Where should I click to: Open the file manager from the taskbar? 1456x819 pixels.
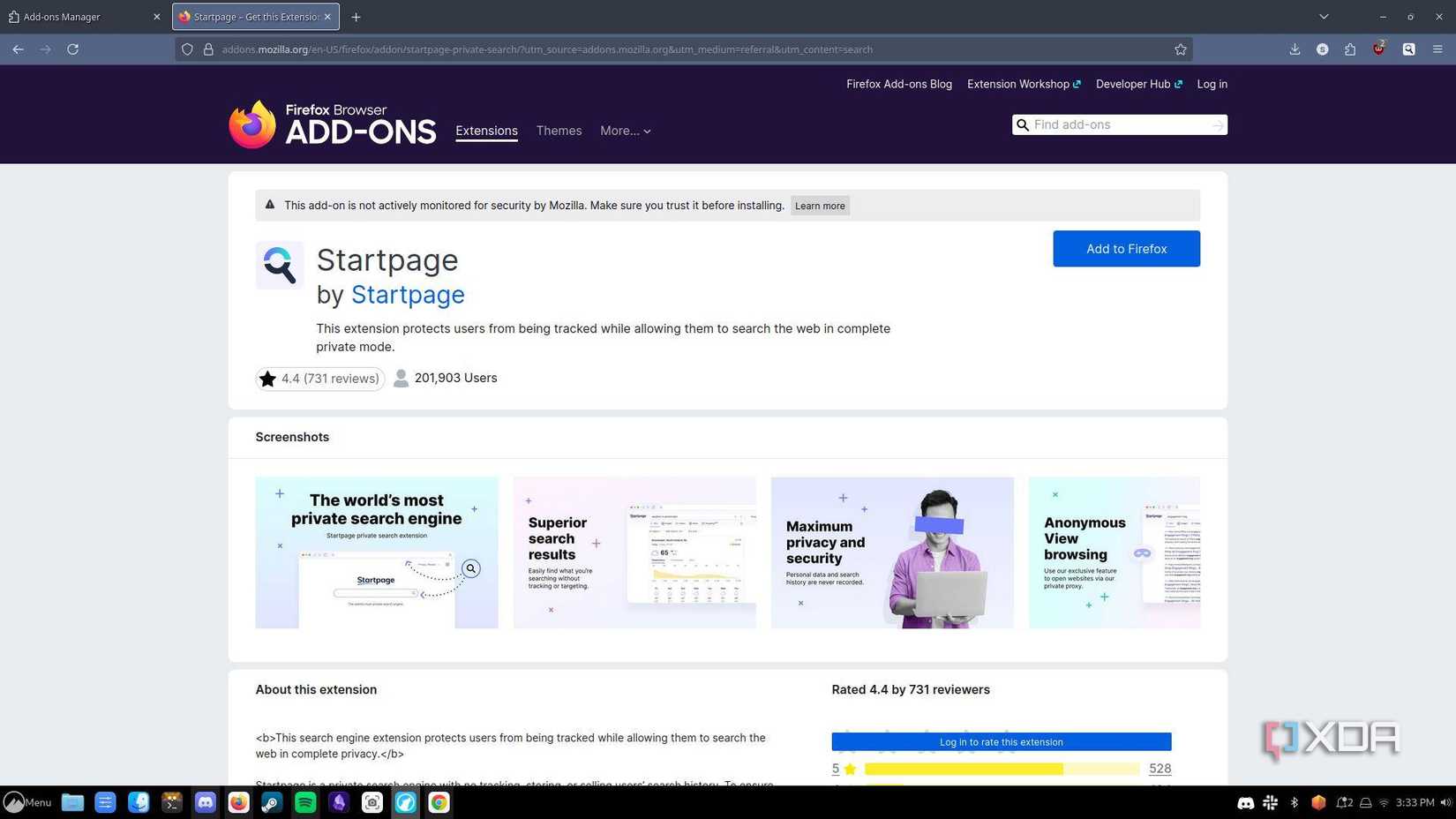[72, 802]
